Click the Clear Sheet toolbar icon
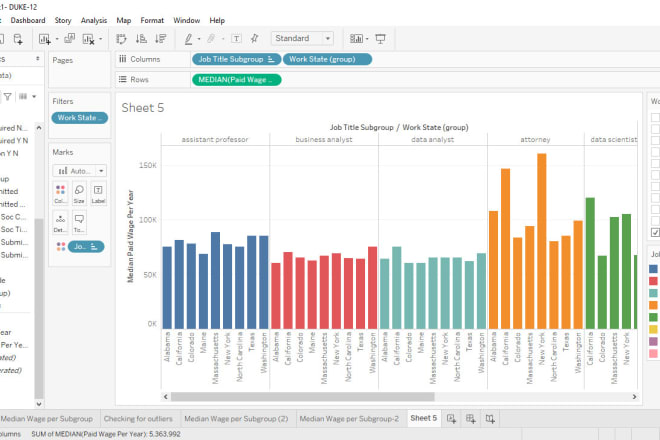Screen dimensions: 660x440 (88, 39)
